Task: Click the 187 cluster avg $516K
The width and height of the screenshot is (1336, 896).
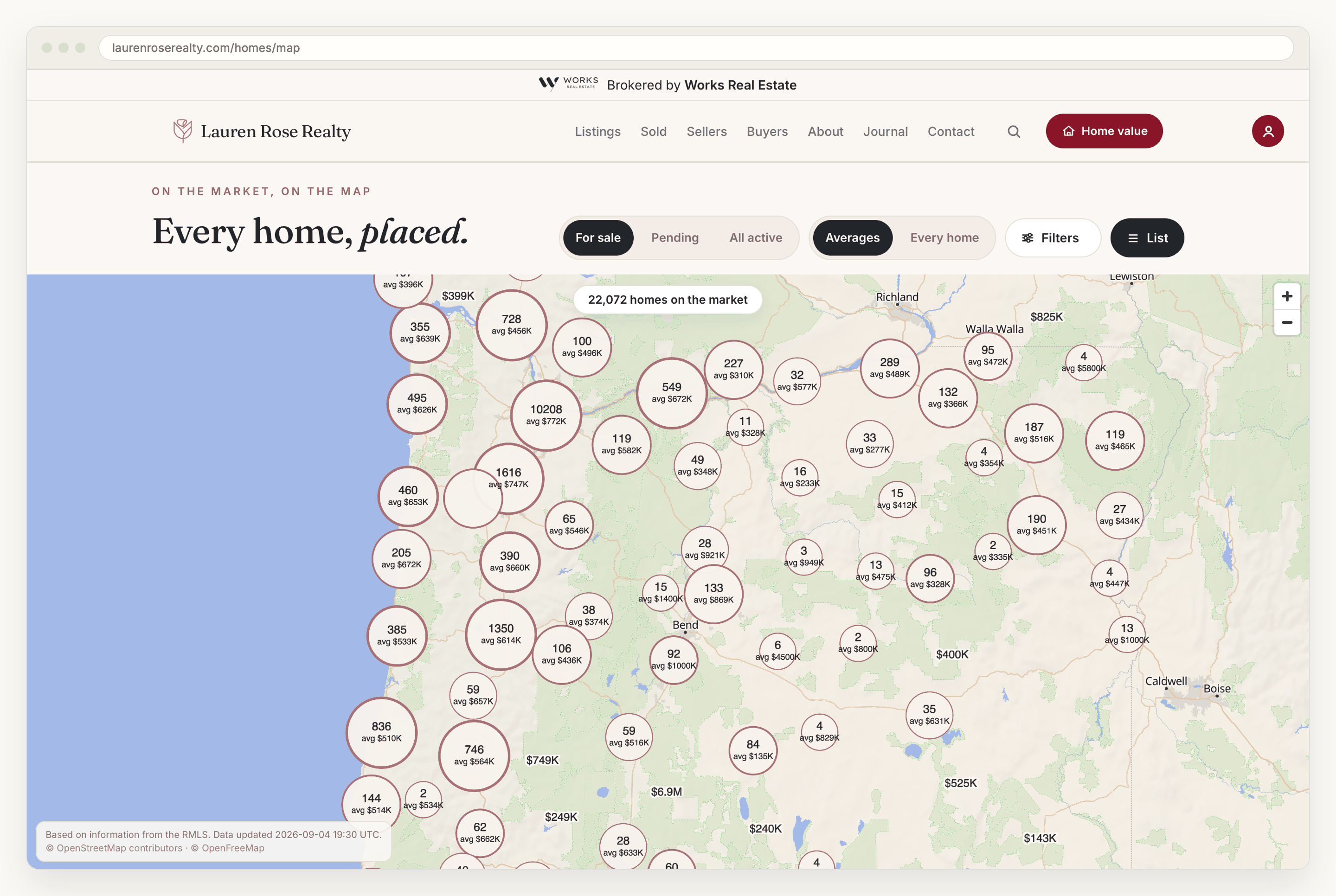Action: pyautogui.click(x=1034, y=433)
